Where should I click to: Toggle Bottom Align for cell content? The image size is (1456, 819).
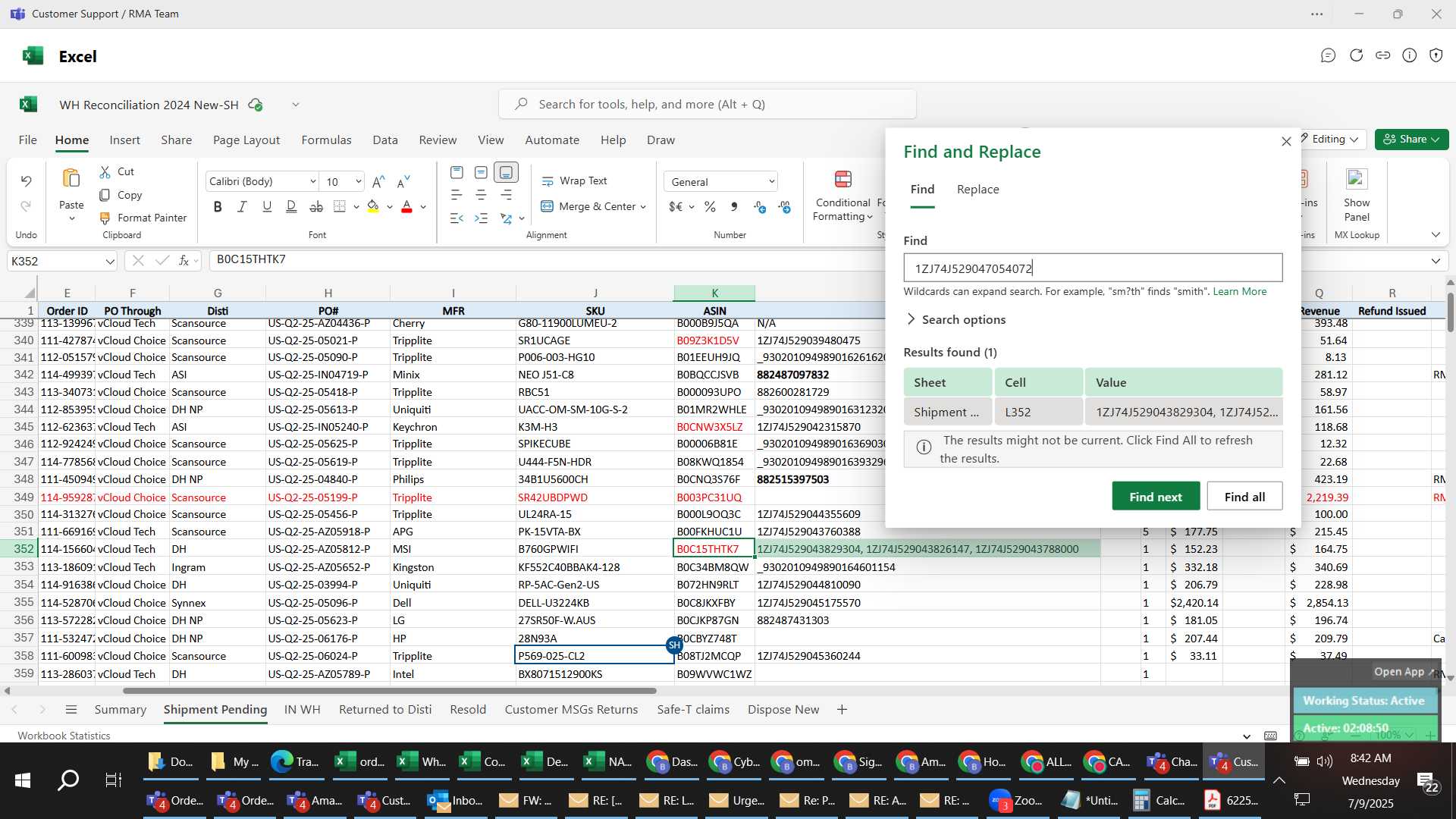tap(506, 173)
